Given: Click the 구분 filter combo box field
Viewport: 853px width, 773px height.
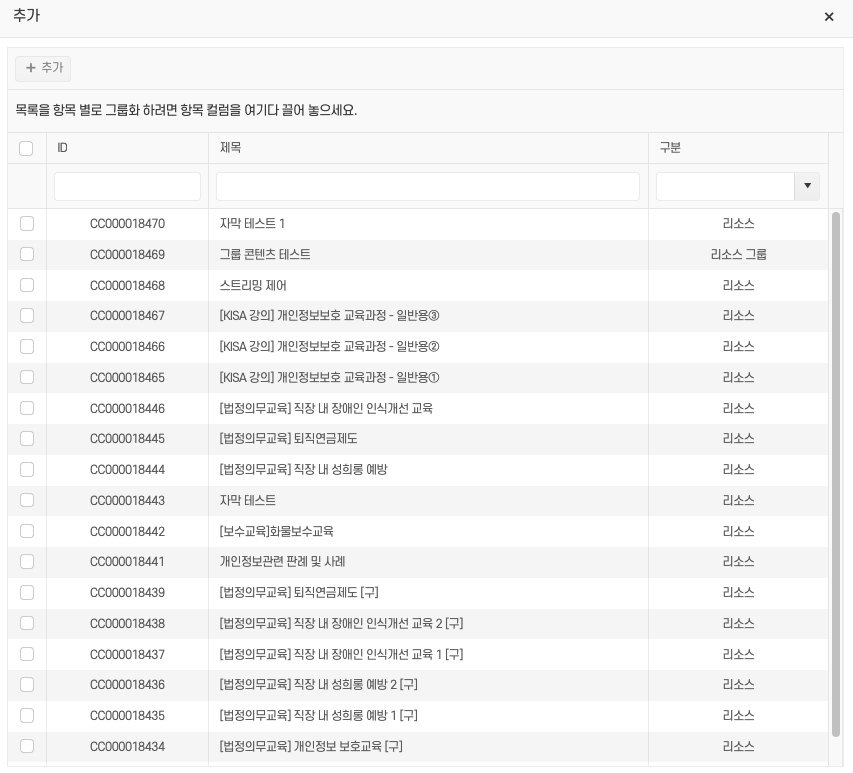Looking at the screenshot, I should coord(724,187).
